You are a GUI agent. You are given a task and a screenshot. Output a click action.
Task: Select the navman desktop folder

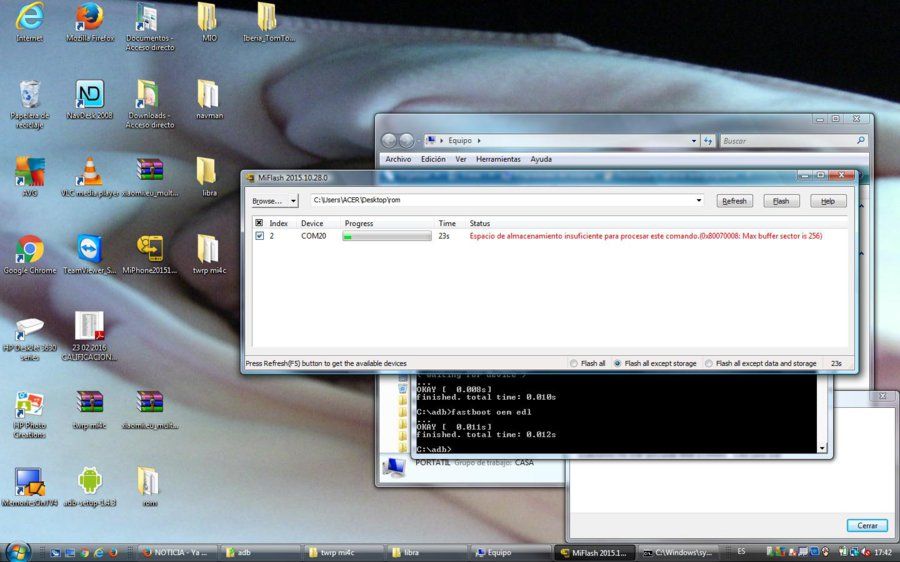point(209,99)
